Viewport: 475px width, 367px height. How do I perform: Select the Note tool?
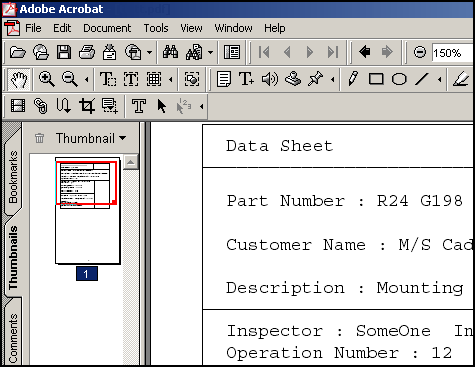click(x=224, y=79)
